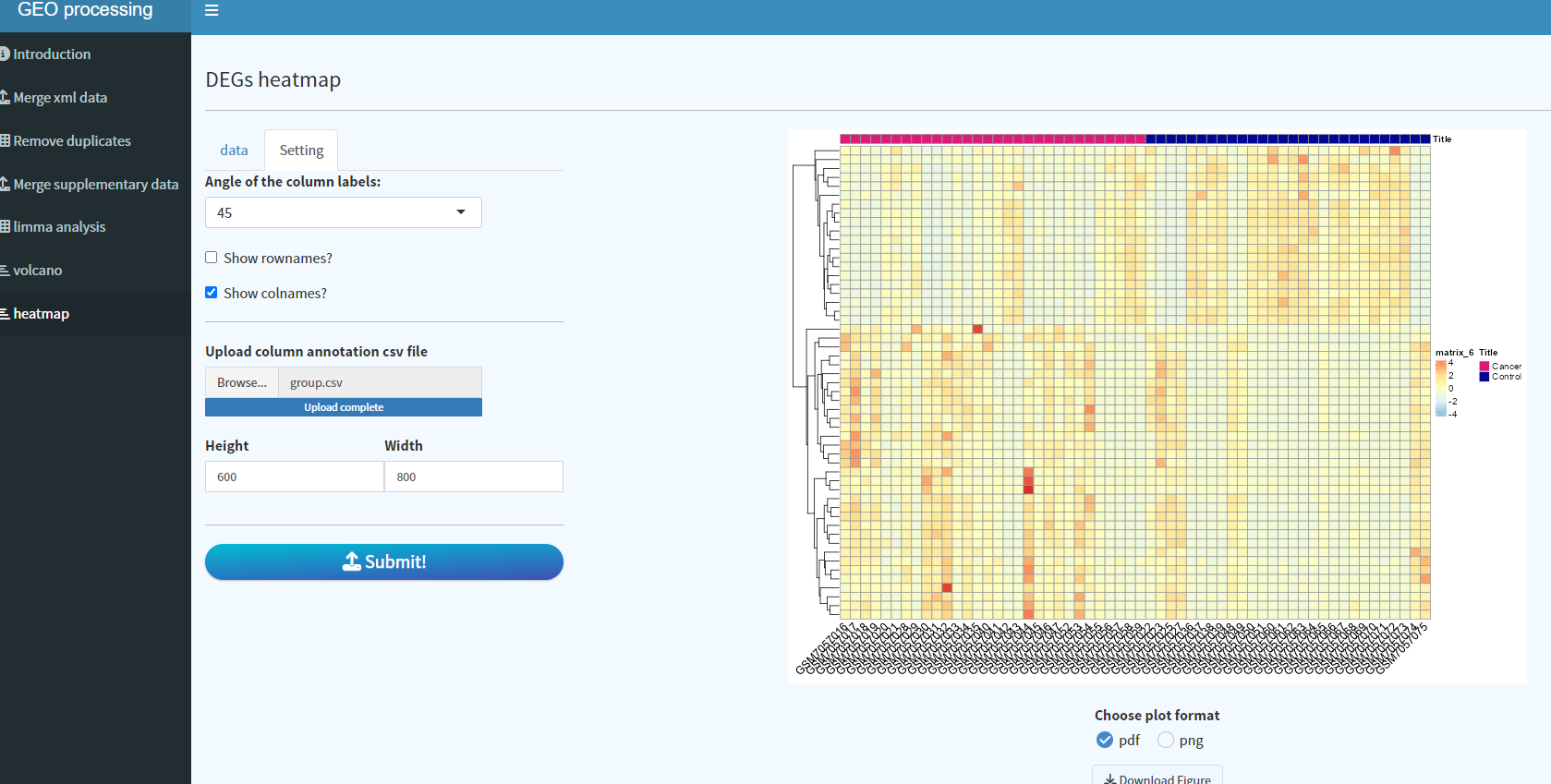Uncheck the Show colnames checkbox
The height and width of the screenshot is (784, 1551).
point(212,293)
